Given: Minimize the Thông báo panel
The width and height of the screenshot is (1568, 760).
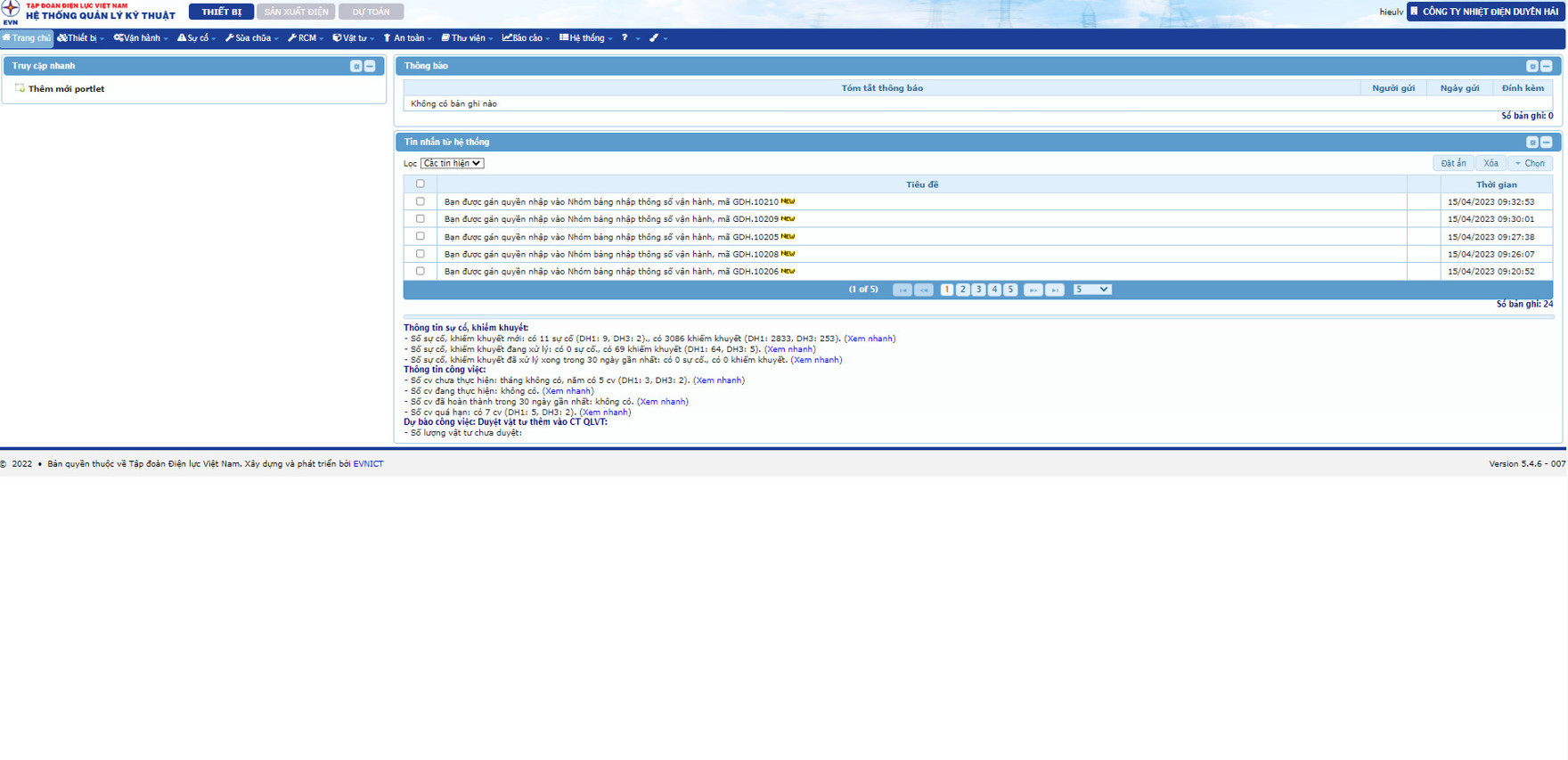Looking at the screenshot, I should pyautogui.click(x=1547, y=66).
